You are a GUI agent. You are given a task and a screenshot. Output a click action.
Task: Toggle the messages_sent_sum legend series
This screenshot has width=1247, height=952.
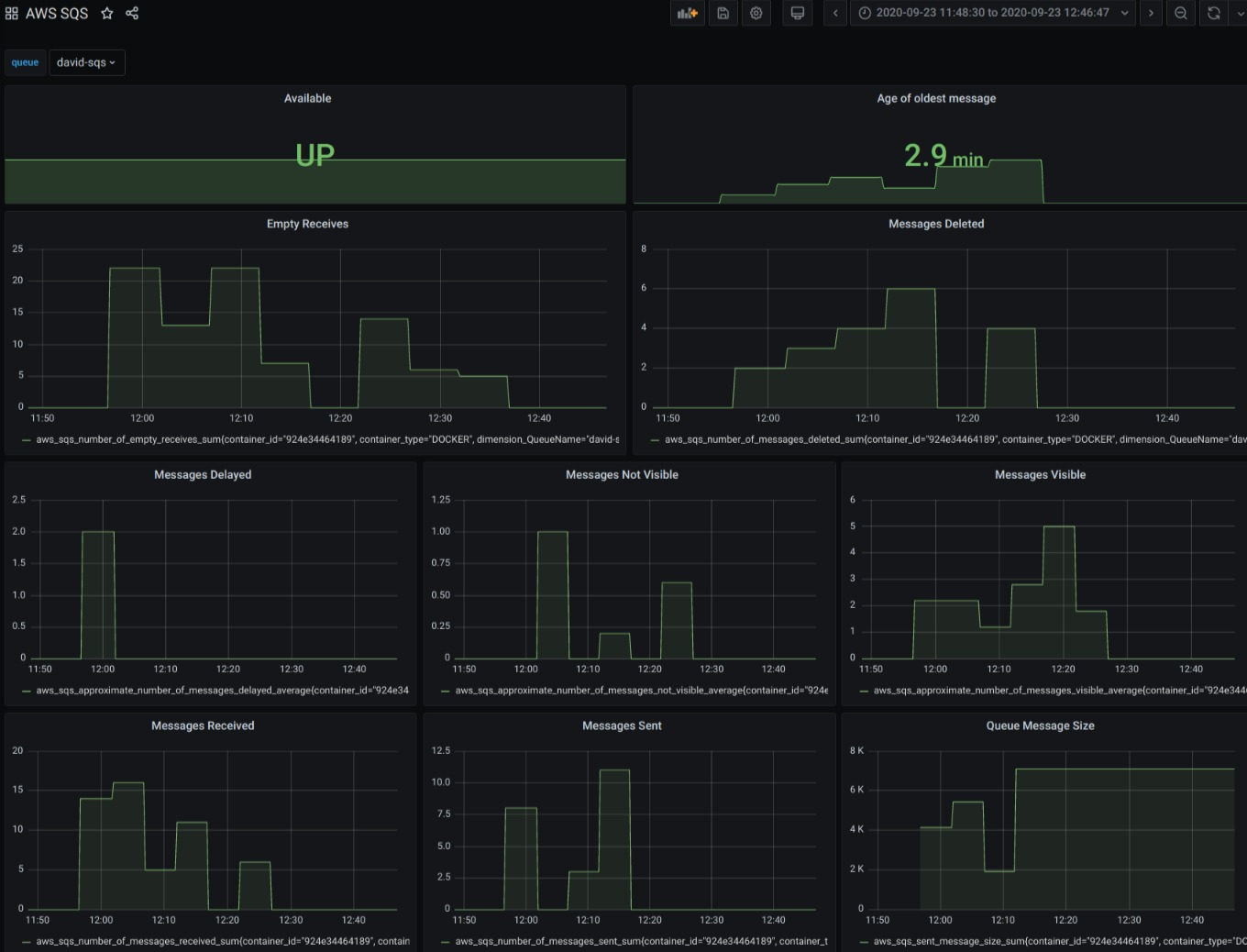[x=641, y=941]
